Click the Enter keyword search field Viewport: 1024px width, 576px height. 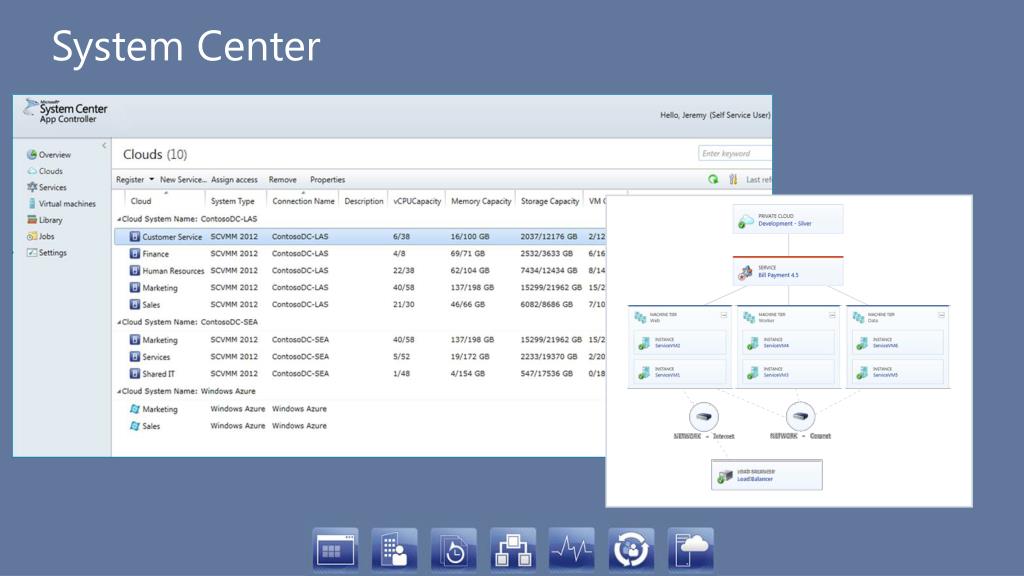(735, 153)
